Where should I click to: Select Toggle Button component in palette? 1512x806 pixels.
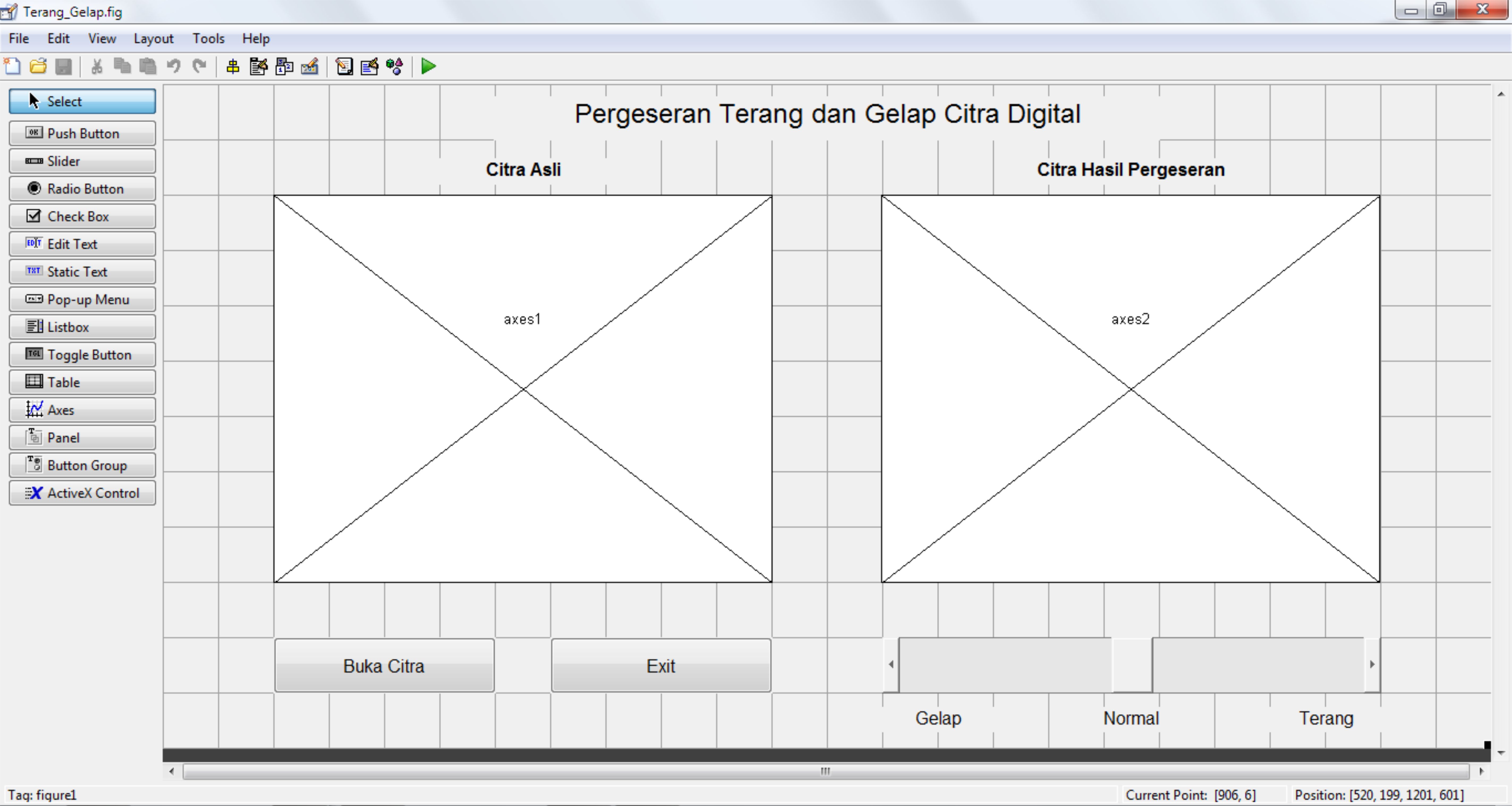click(x=82, y=355)
